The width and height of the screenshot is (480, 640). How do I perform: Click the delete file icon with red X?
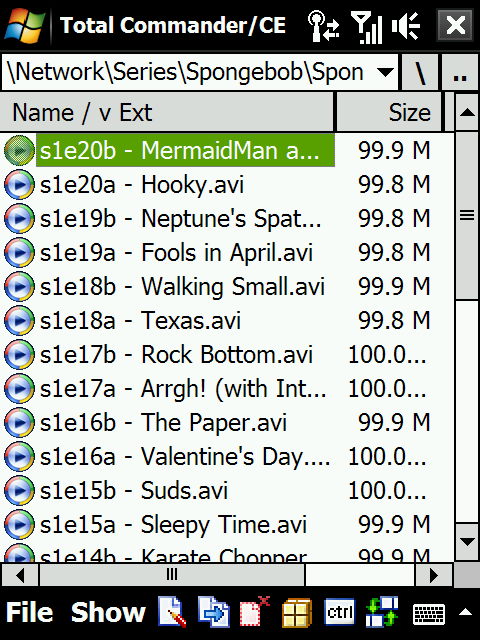coord(255,612)
